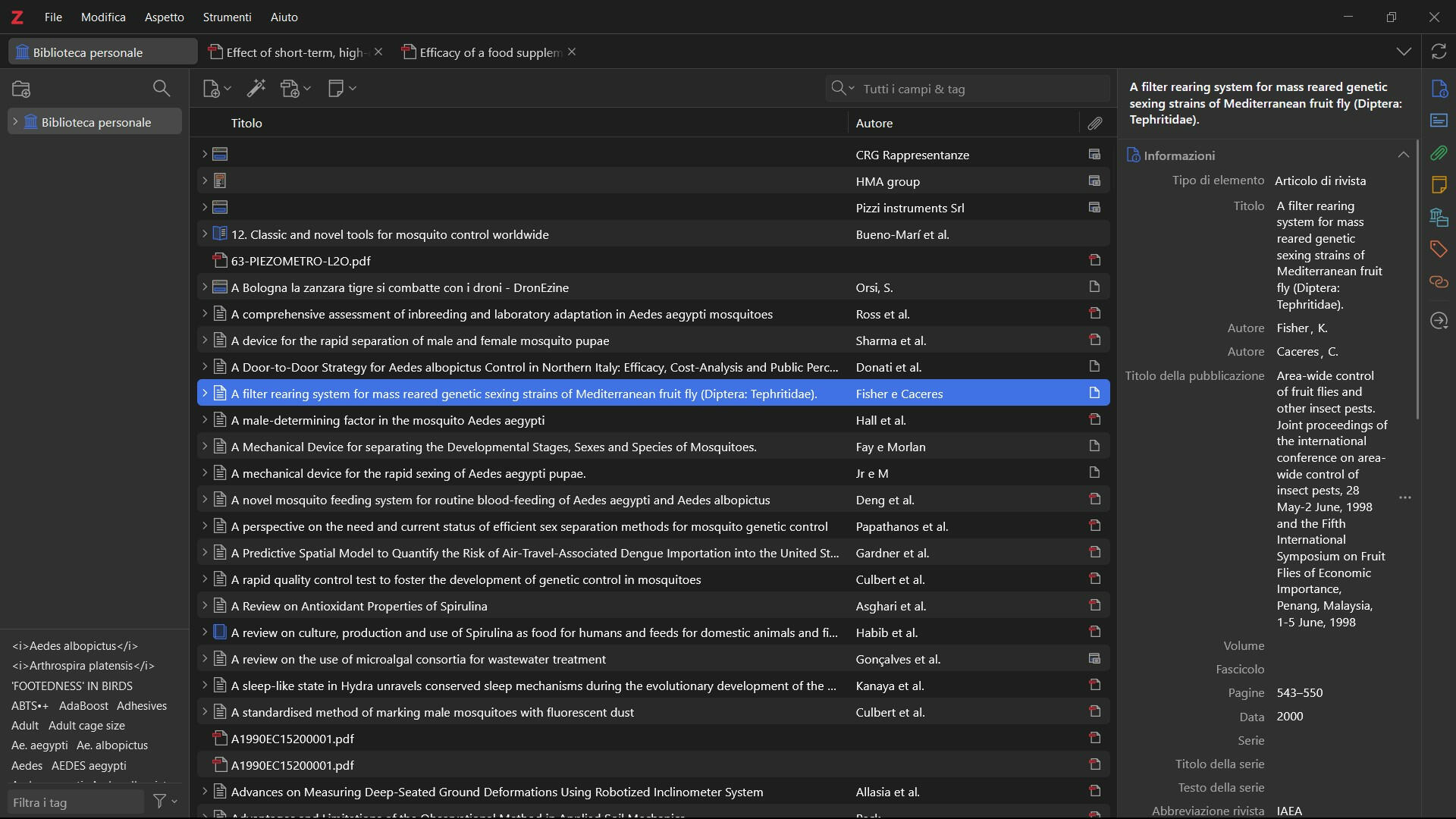Image resolution: width=1456 pixels, height=819 pixels.
Task: Open the tab list dropdown arrow
Action: tap(1404, 52)
